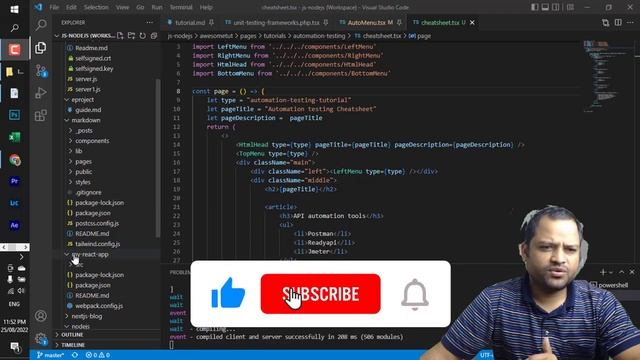This screenshot has width=640, height=360.
Task: Open guide.md file
Action: pos(88,110)
